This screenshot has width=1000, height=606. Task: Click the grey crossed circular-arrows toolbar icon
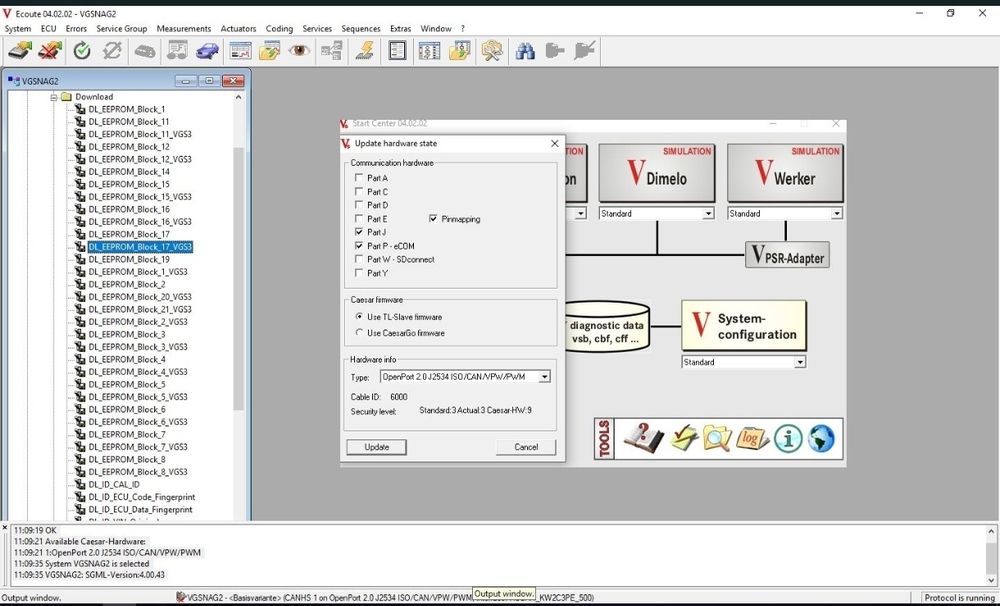[112, 50]
